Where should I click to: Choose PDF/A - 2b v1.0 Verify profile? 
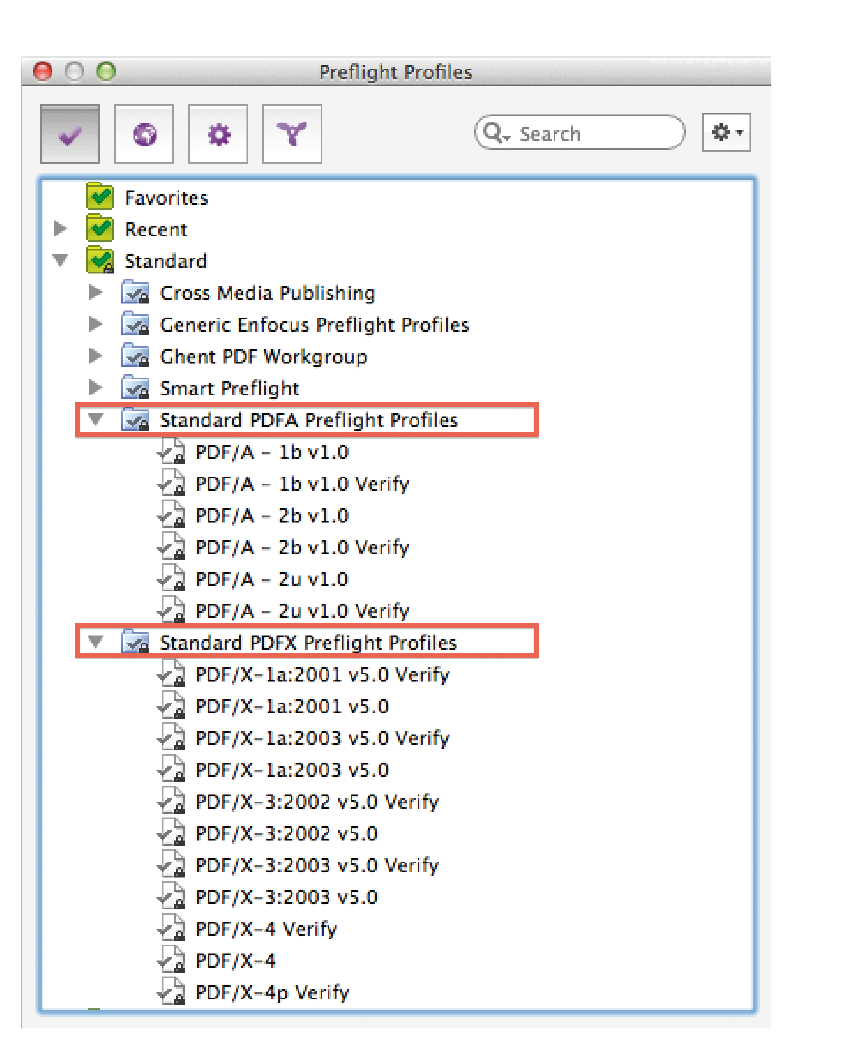[302, 547]
